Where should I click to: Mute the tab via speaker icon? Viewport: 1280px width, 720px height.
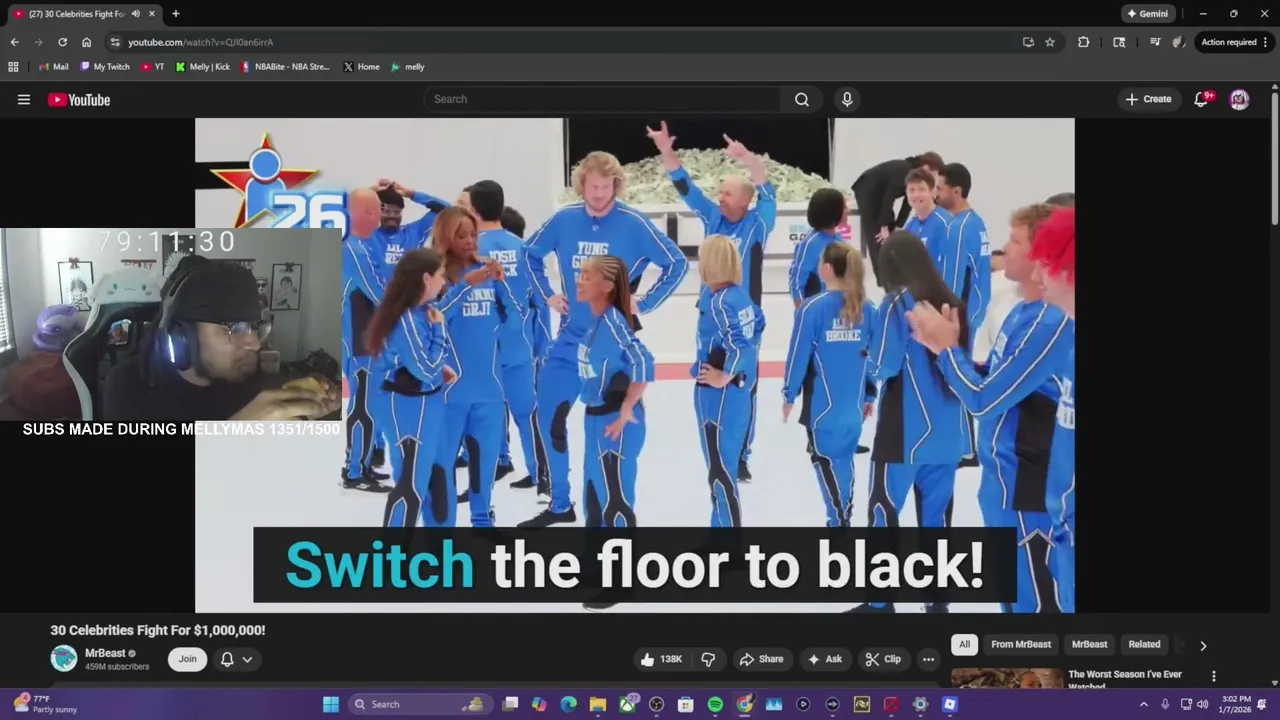pos(135,14)
